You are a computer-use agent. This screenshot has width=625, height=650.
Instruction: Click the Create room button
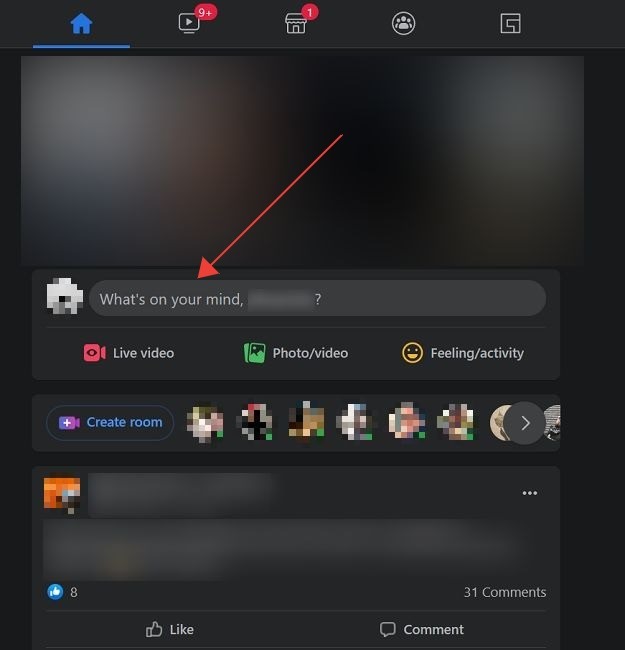pyautogui.click(x=110, y=422)
